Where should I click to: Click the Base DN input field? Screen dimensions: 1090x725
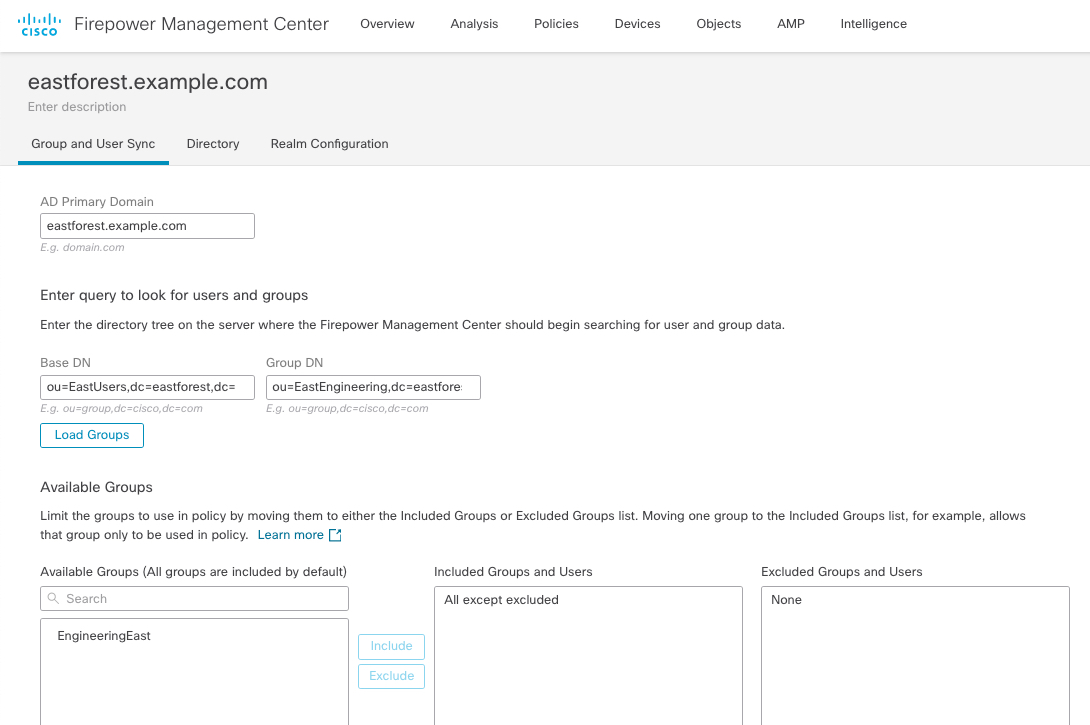(x=147, y=387)
